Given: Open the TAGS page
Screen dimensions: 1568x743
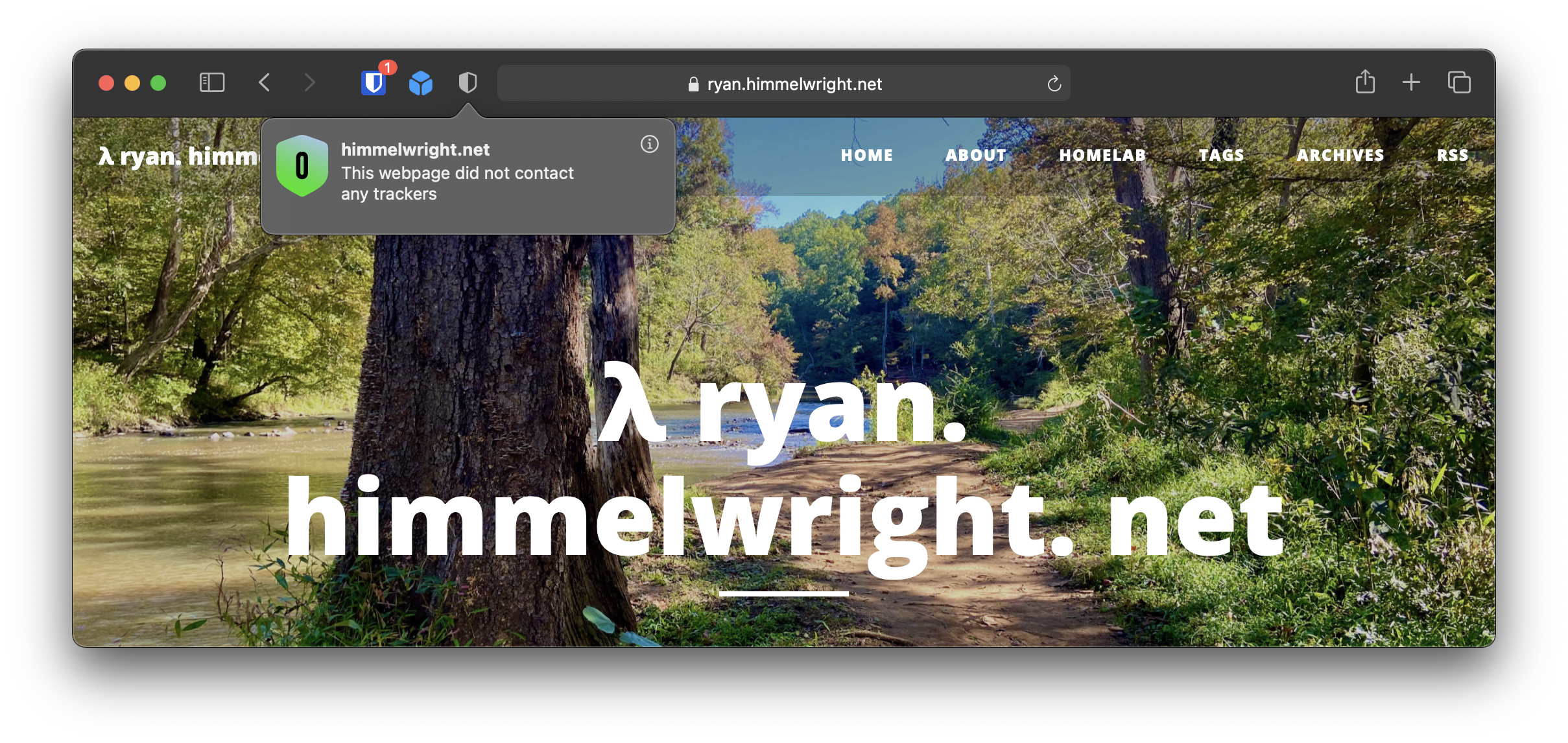Looking at the screenshot, I should coord(1221,155).
